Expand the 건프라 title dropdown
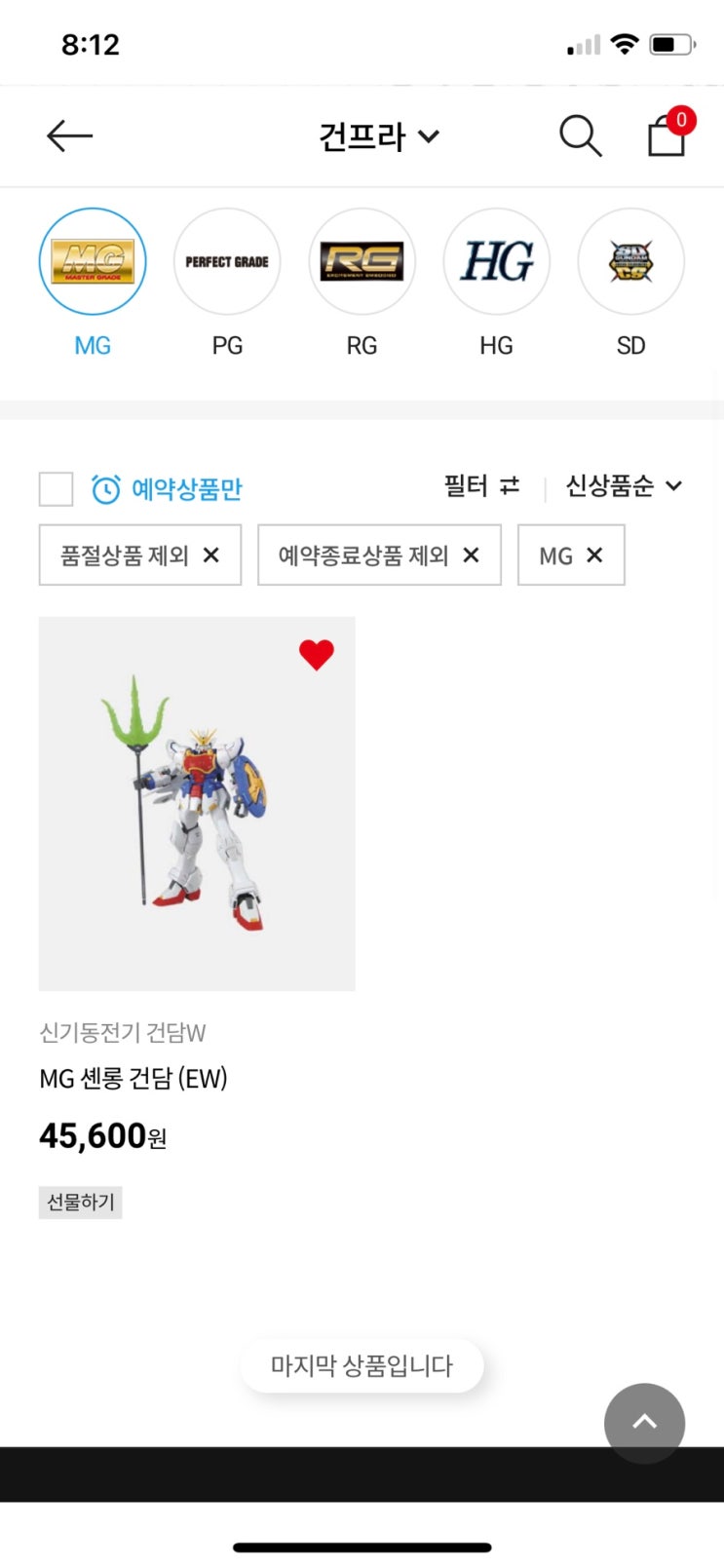 tap(379, 136)
